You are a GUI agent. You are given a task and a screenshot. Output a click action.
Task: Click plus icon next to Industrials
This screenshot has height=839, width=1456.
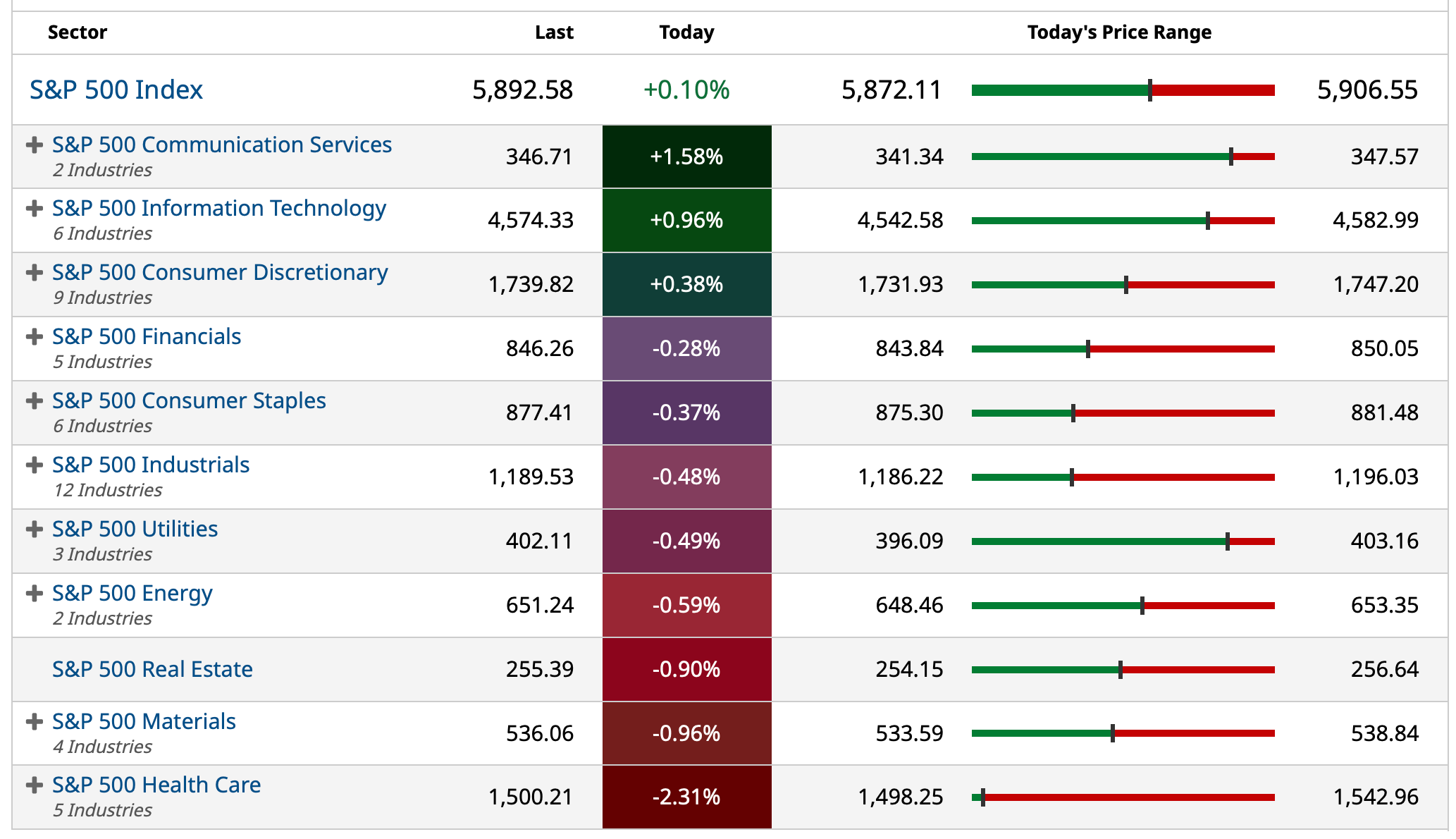tap(34, 465)
